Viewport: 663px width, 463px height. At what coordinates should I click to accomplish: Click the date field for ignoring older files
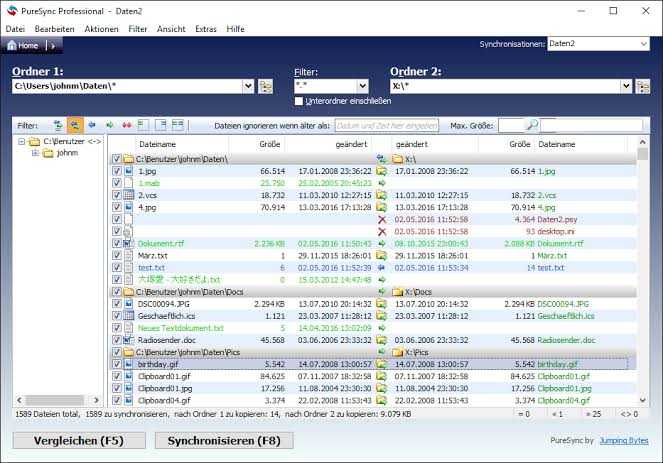coord(386,125)
